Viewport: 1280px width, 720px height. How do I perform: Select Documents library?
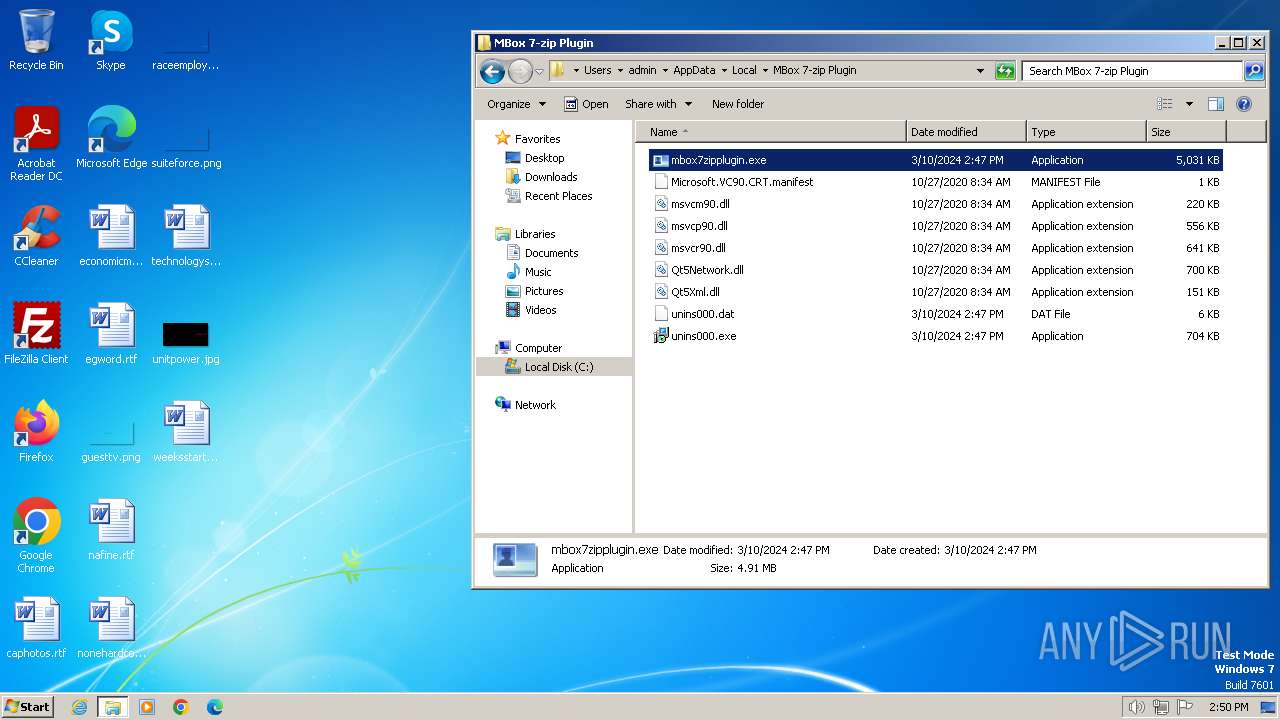(551, 253)
